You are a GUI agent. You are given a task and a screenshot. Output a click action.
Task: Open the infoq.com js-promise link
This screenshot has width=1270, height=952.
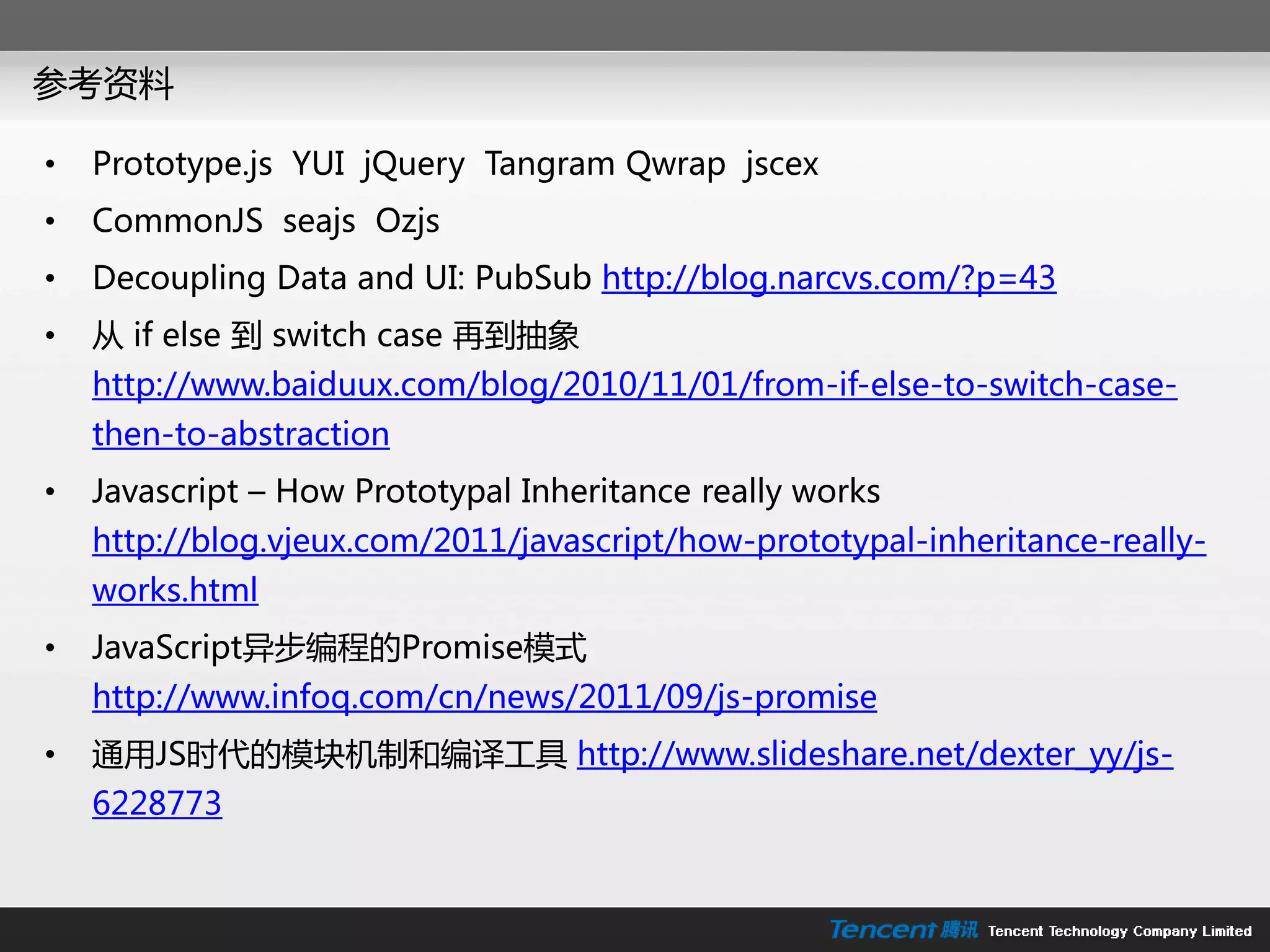coord(484,697)
